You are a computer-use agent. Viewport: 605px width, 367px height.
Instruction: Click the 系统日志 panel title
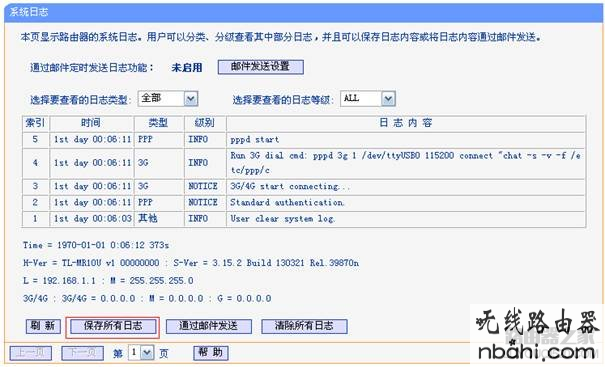click(29, 12)
